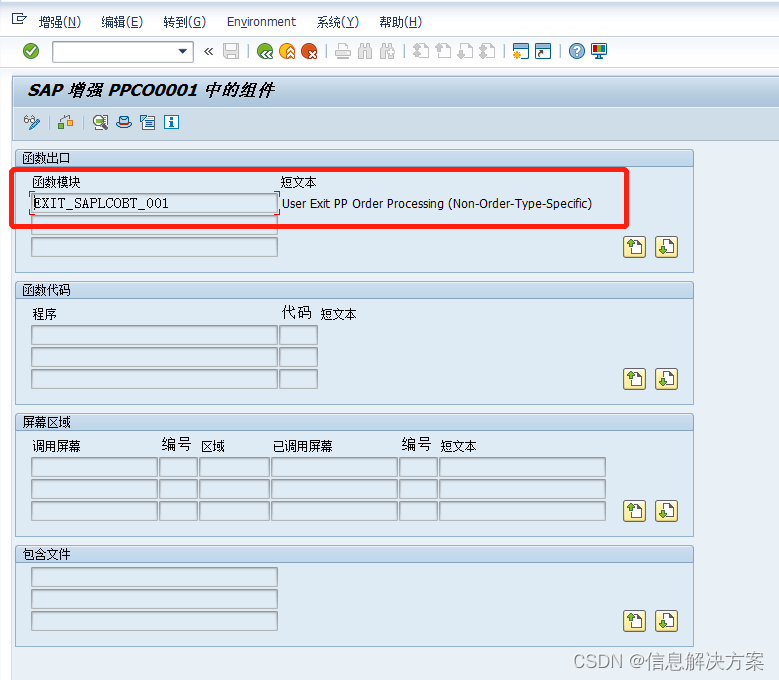Screen dimensions: 779x680
Task: Page up in the 函数出口 section
Action: [634, 247]
